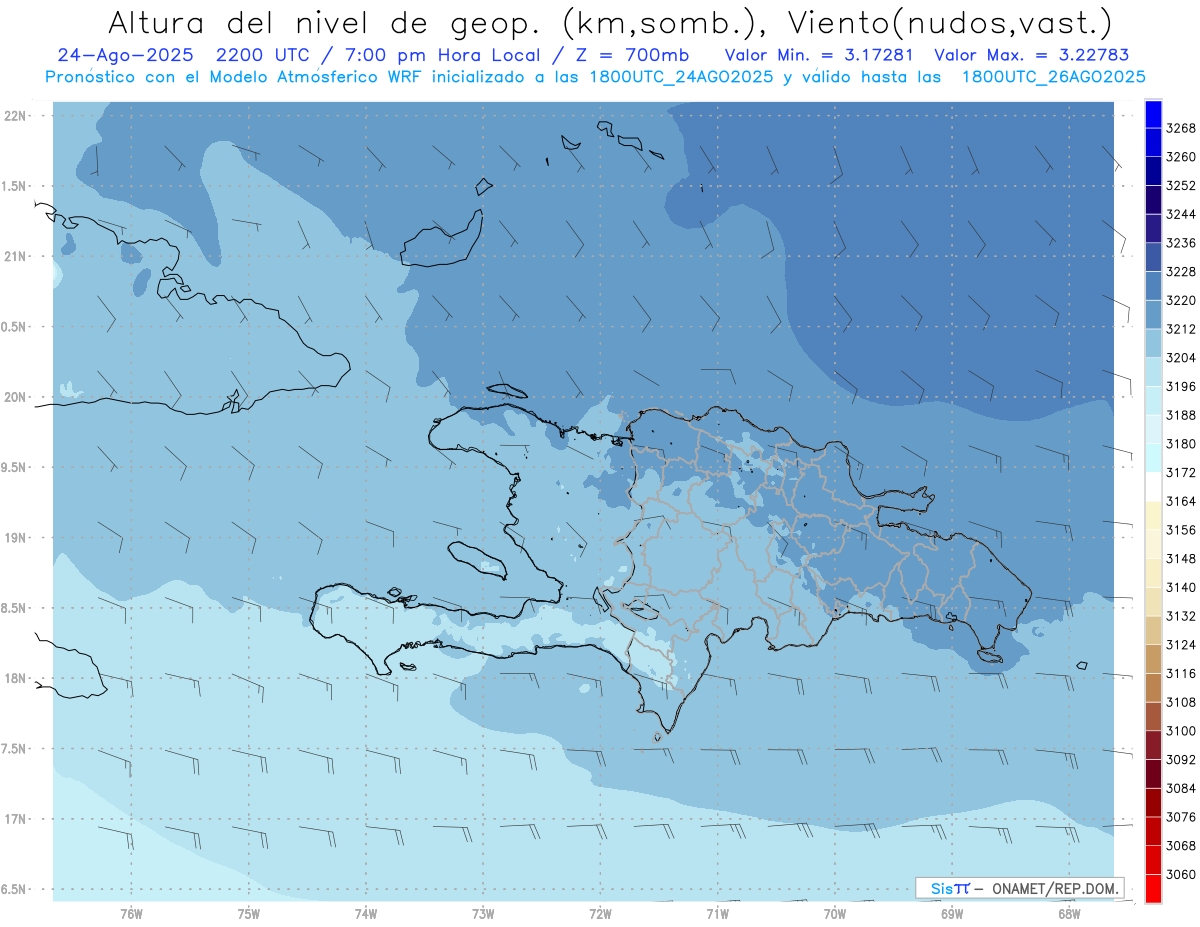Click legend value 3260
This screenshot has width=1200, height=927.
pos(1181,157)
